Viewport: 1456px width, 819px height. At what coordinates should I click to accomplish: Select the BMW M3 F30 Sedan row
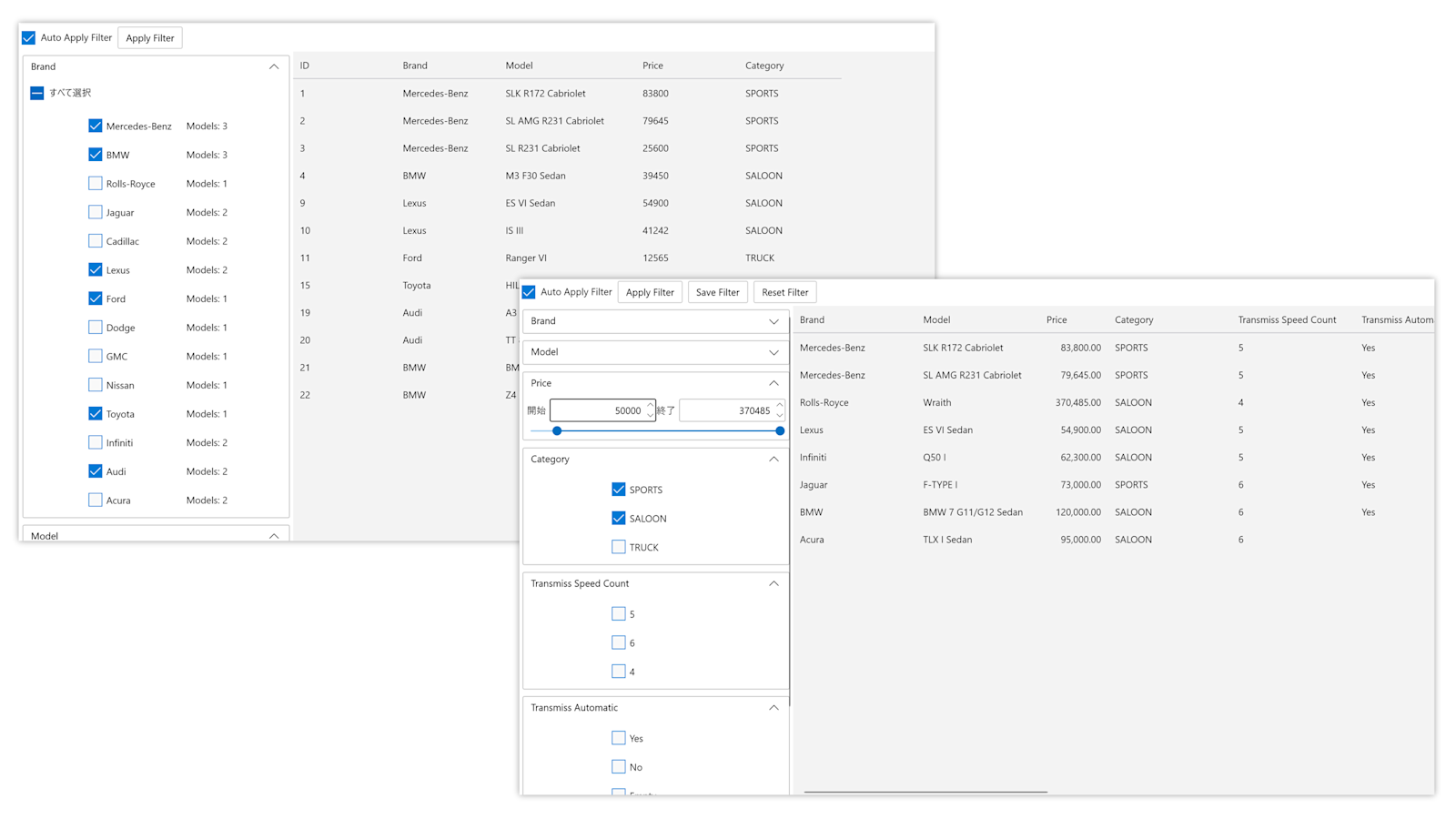click(567, 176)
